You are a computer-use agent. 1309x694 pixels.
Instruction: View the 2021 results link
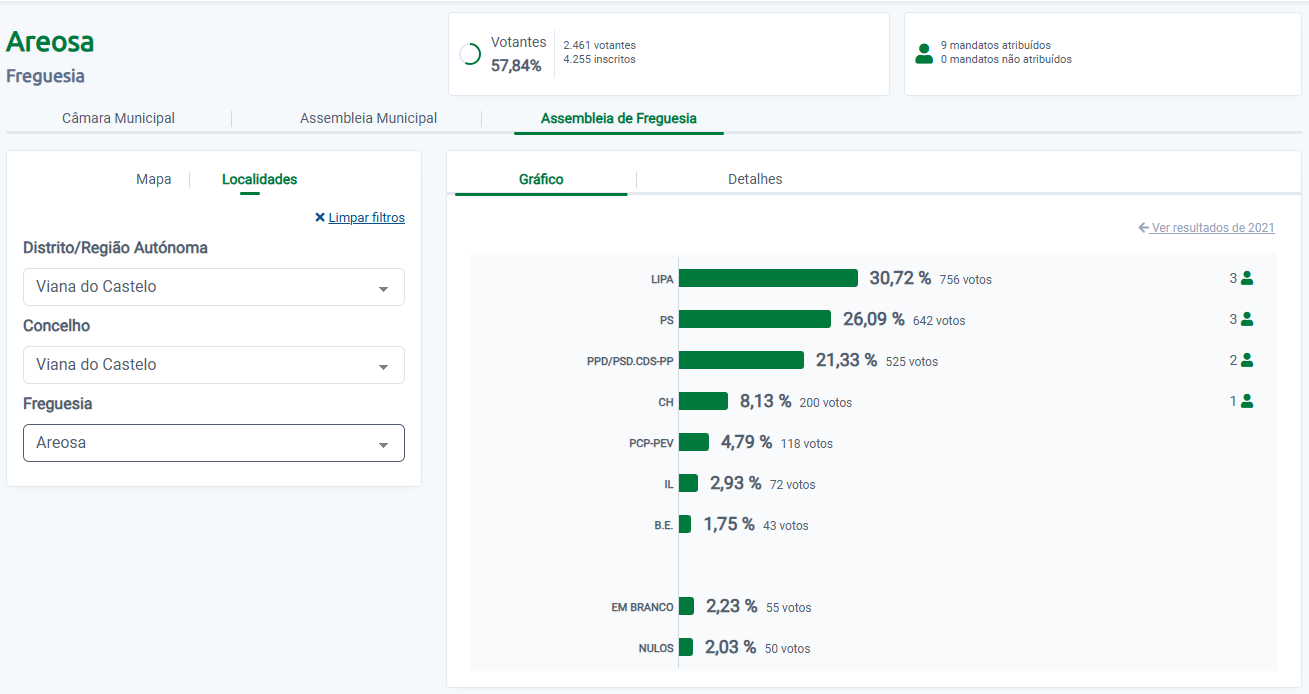click(1213, 228)
